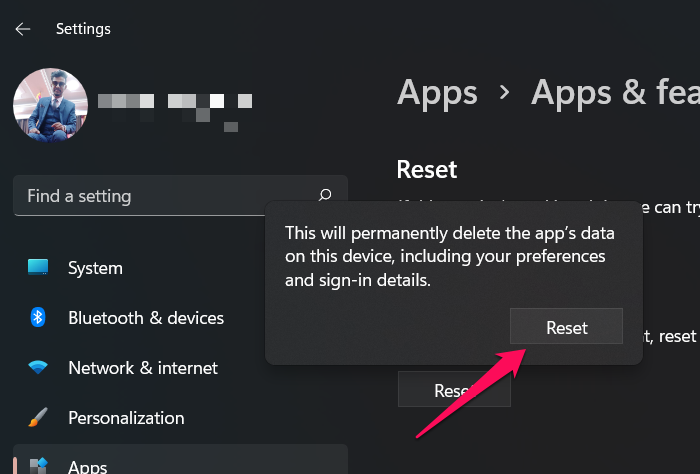Click the Personalization paintbrush icon
The height and width of the screenshot is (474, 700).
38,418
